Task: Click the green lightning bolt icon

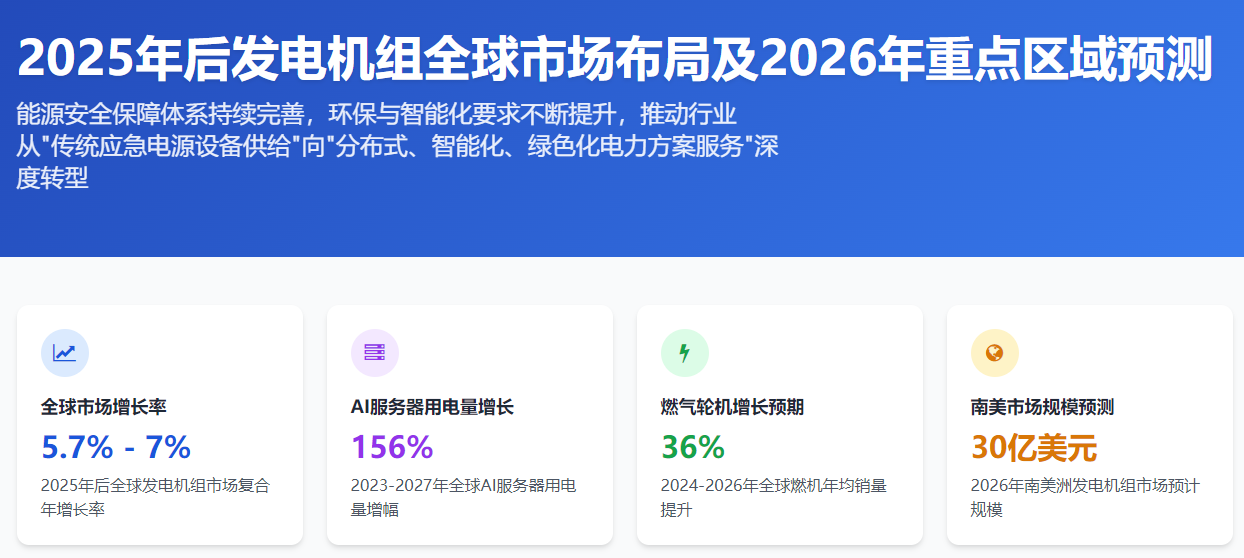Action: click(685, 353)
